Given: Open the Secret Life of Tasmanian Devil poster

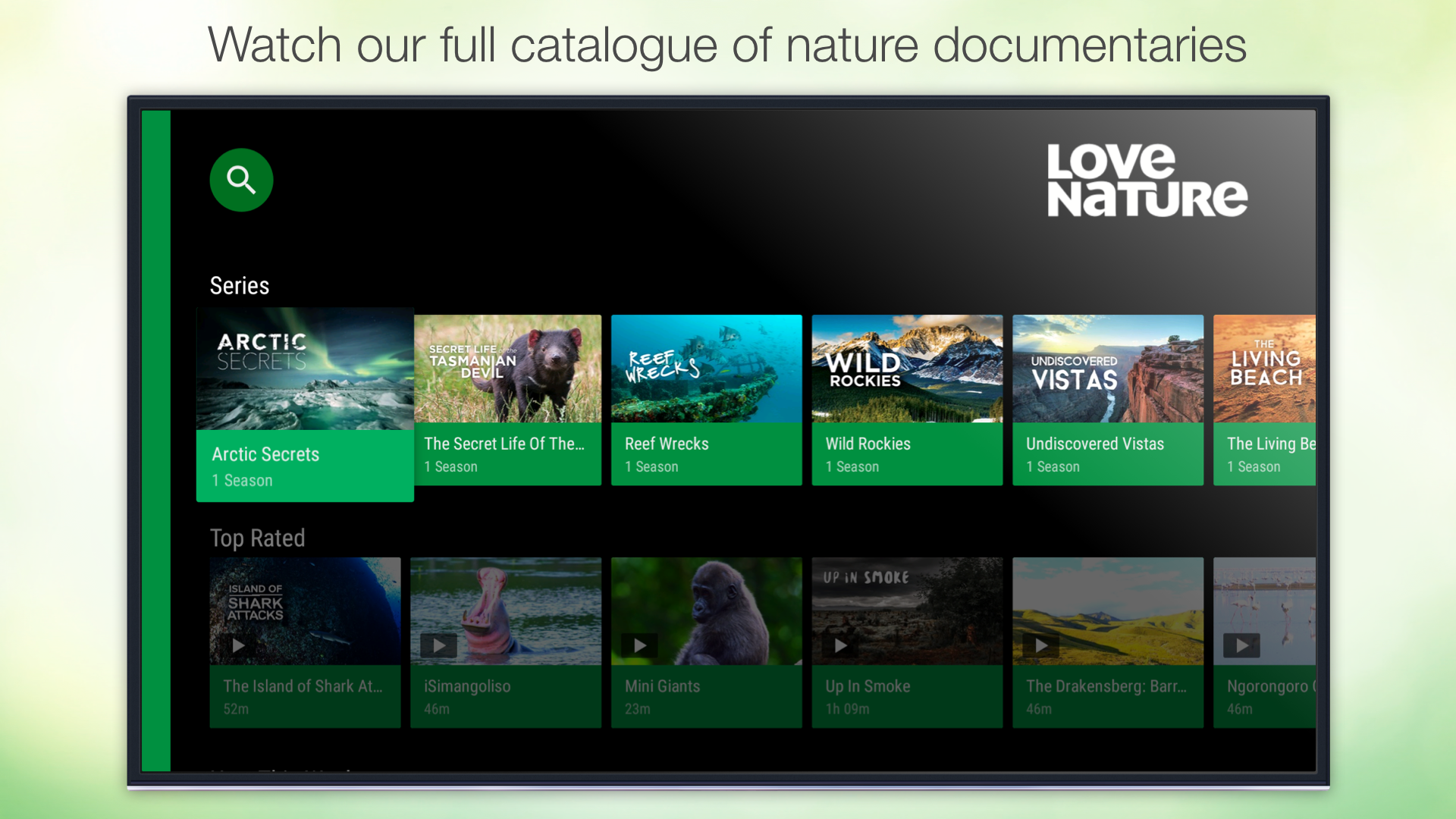Looking at the screenshot, I should (x=507, y=369).
